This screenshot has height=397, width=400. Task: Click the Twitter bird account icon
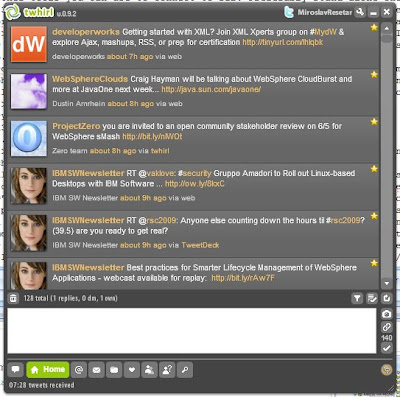pos(289,12)
